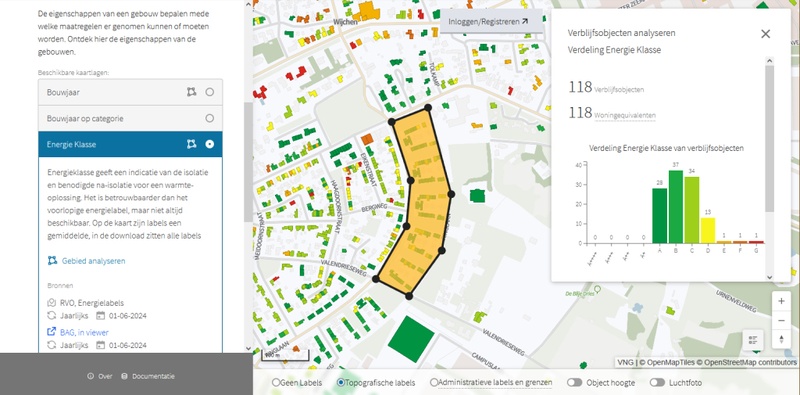Click the database icon next to Documentatie
This screenshot has height=395, width=800.
(124, 376)
